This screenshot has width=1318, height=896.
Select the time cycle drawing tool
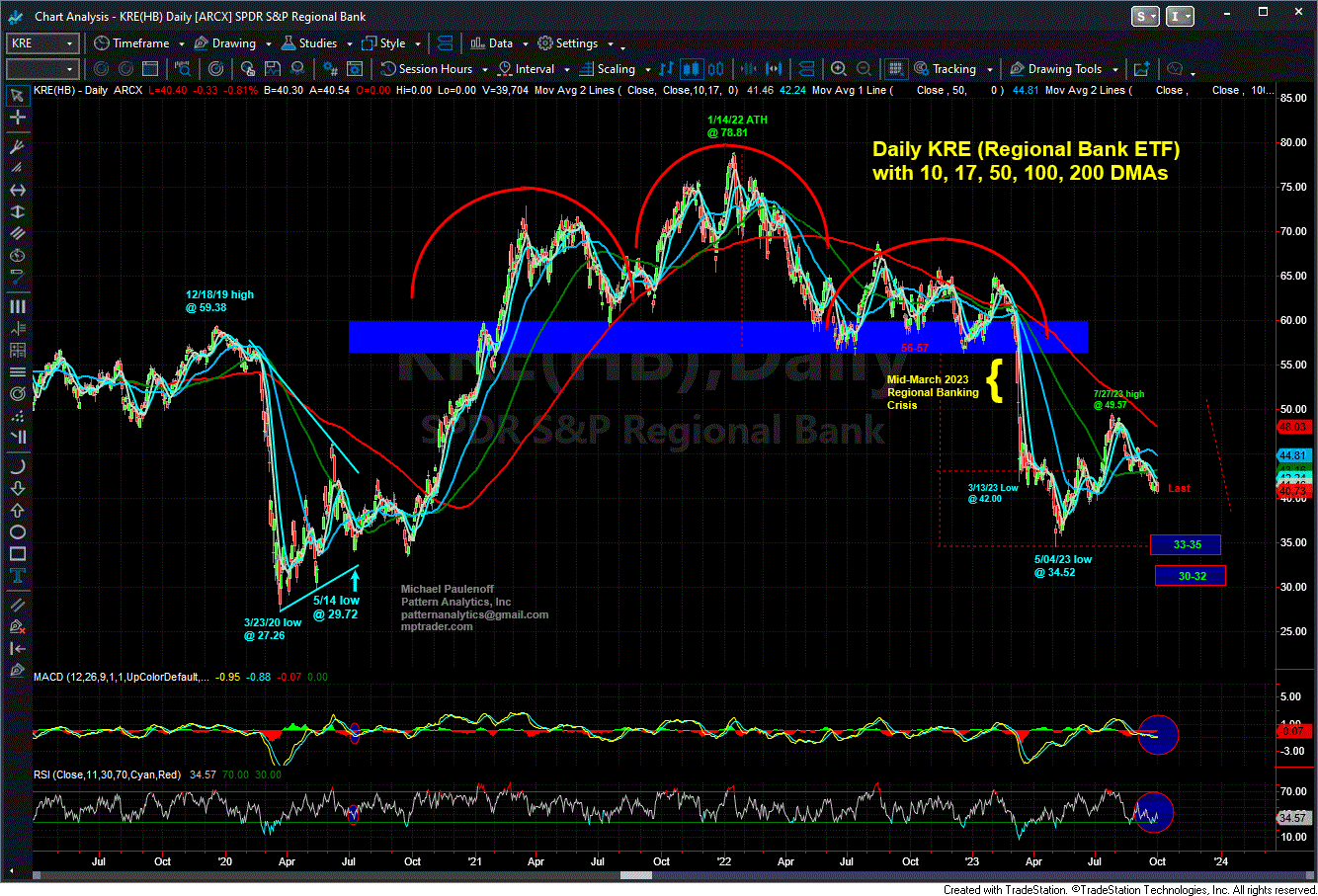click(17, 255)
